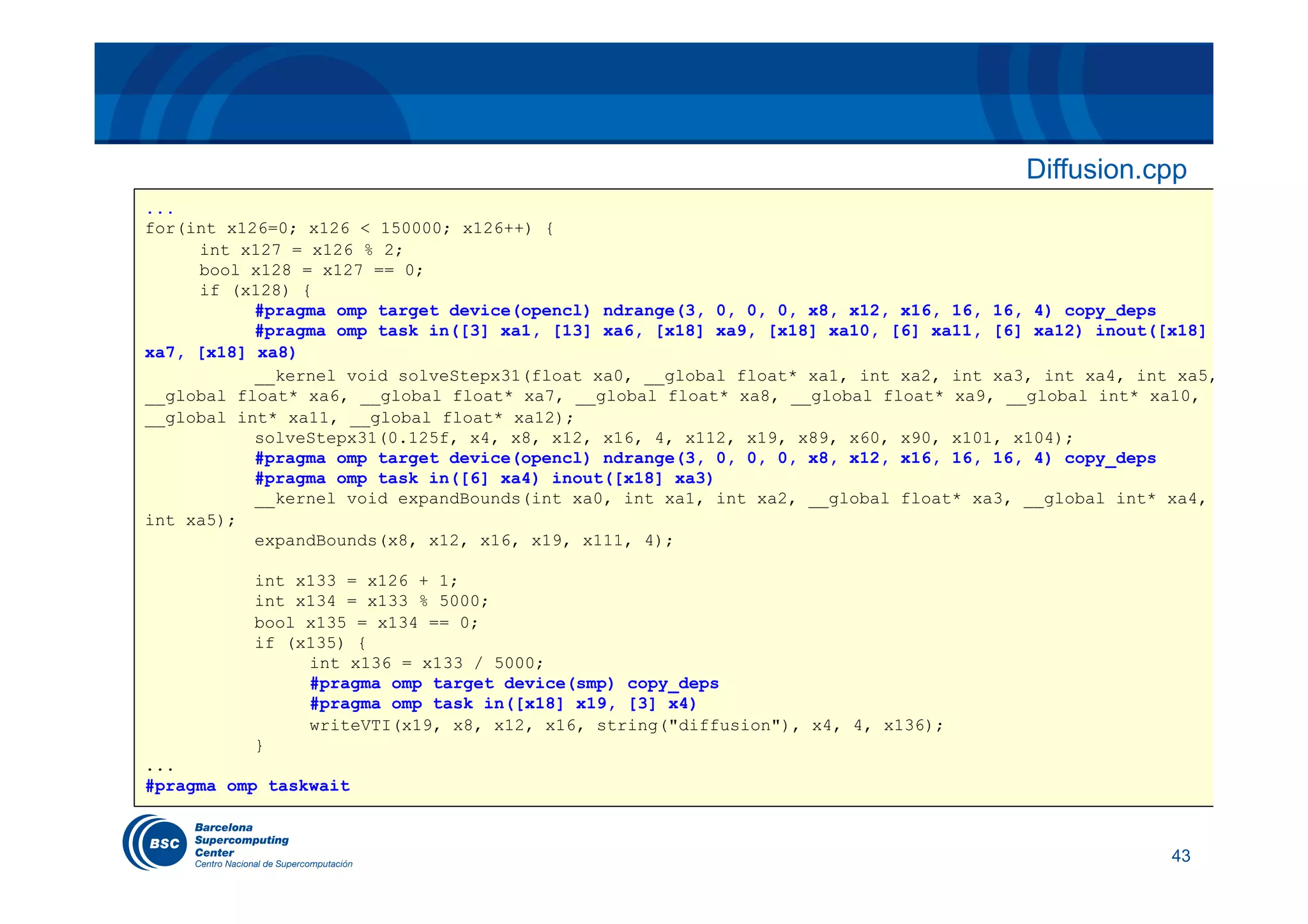Click the line bool x128 = x127 == 0
This screenshot has width=1308, height=924.
[311, 270]
